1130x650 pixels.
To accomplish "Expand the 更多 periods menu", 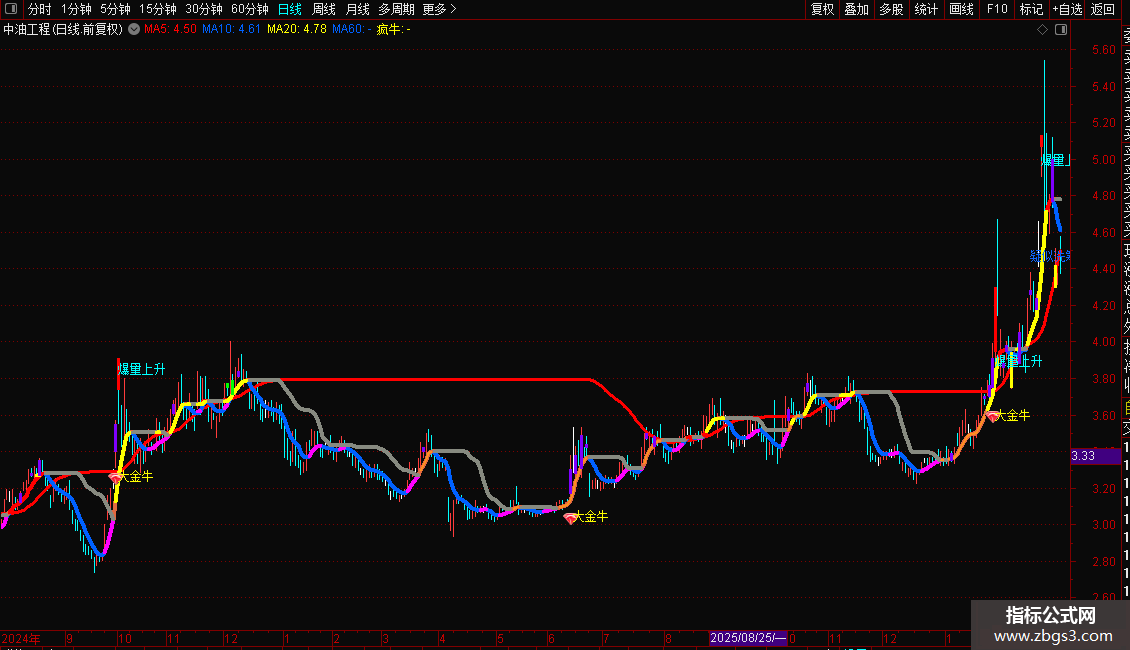I will pos(439,9).
